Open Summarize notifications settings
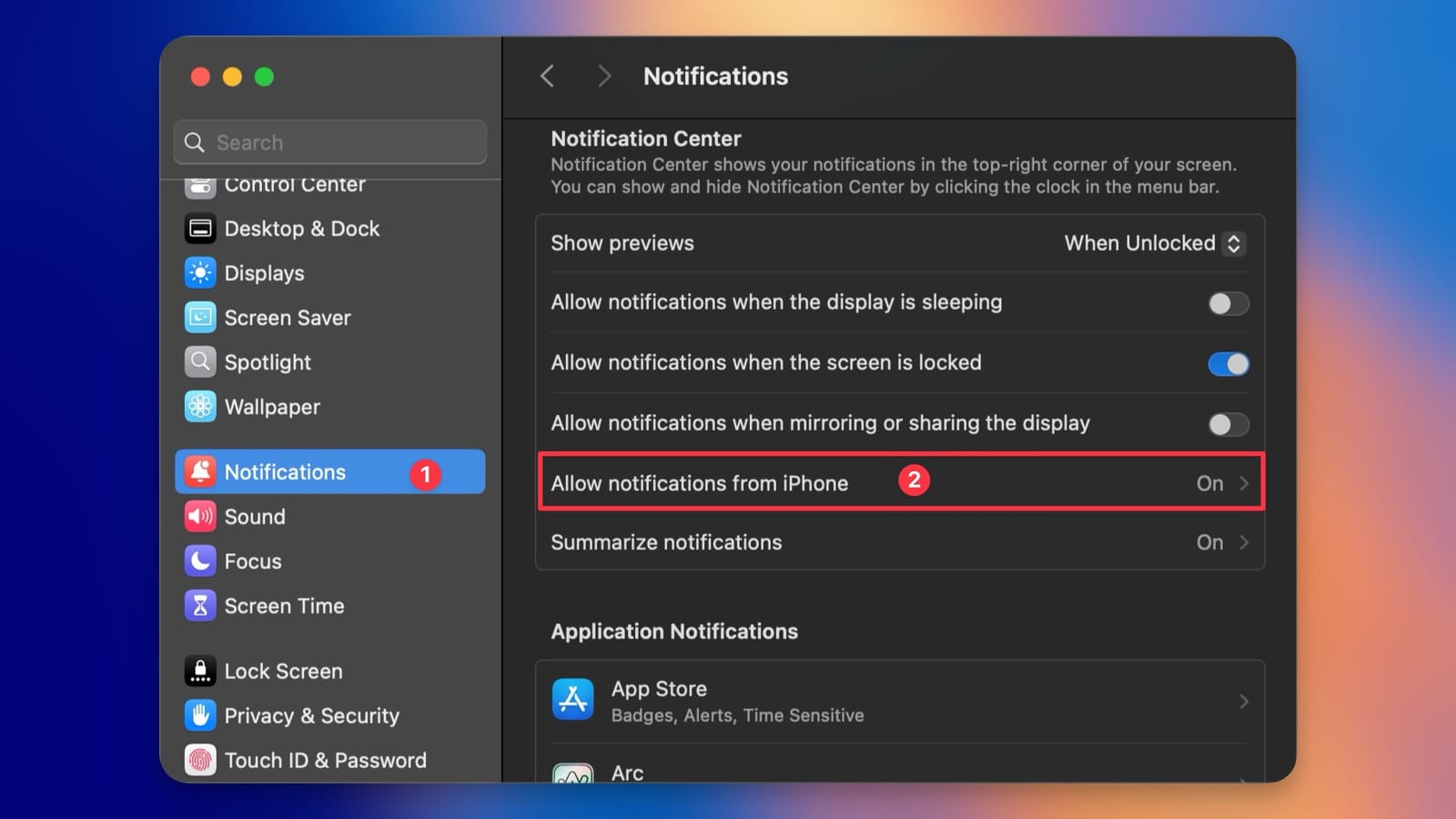Image resolution: width=1456 pixels, height=819 pixels. coord(901,542)
